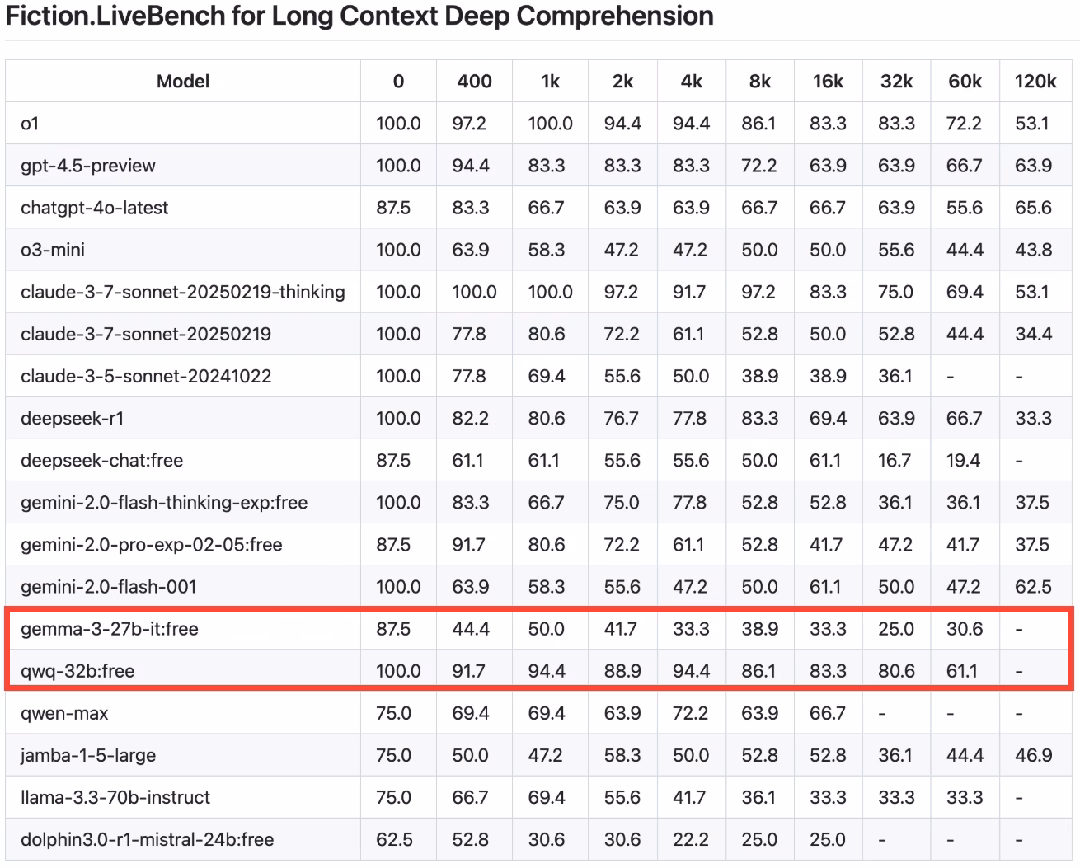Click the 60k column header

click(965, 81)
